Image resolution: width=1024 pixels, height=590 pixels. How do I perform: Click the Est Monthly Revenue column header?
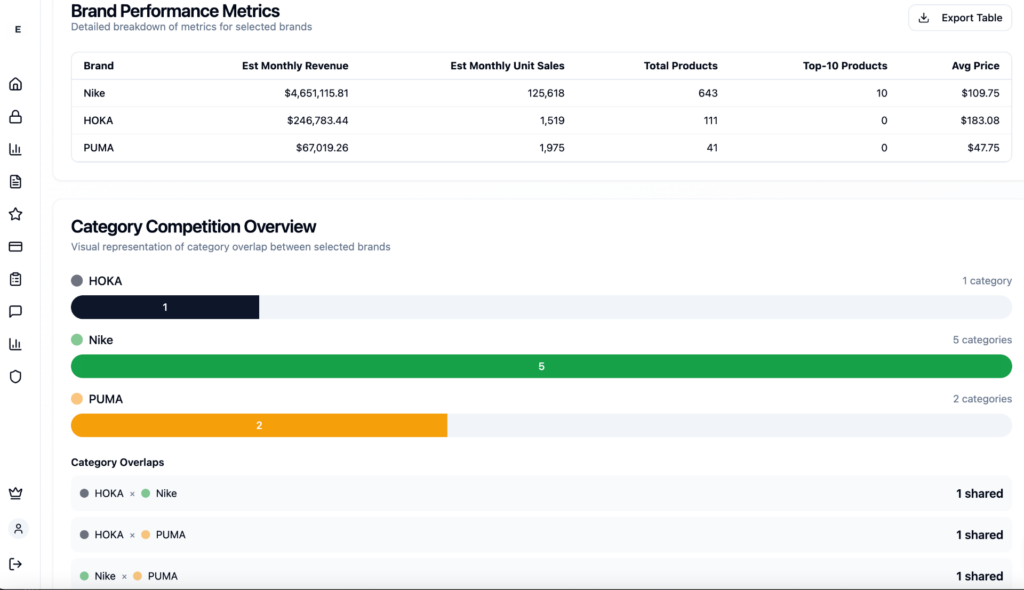tap(295, 66)
